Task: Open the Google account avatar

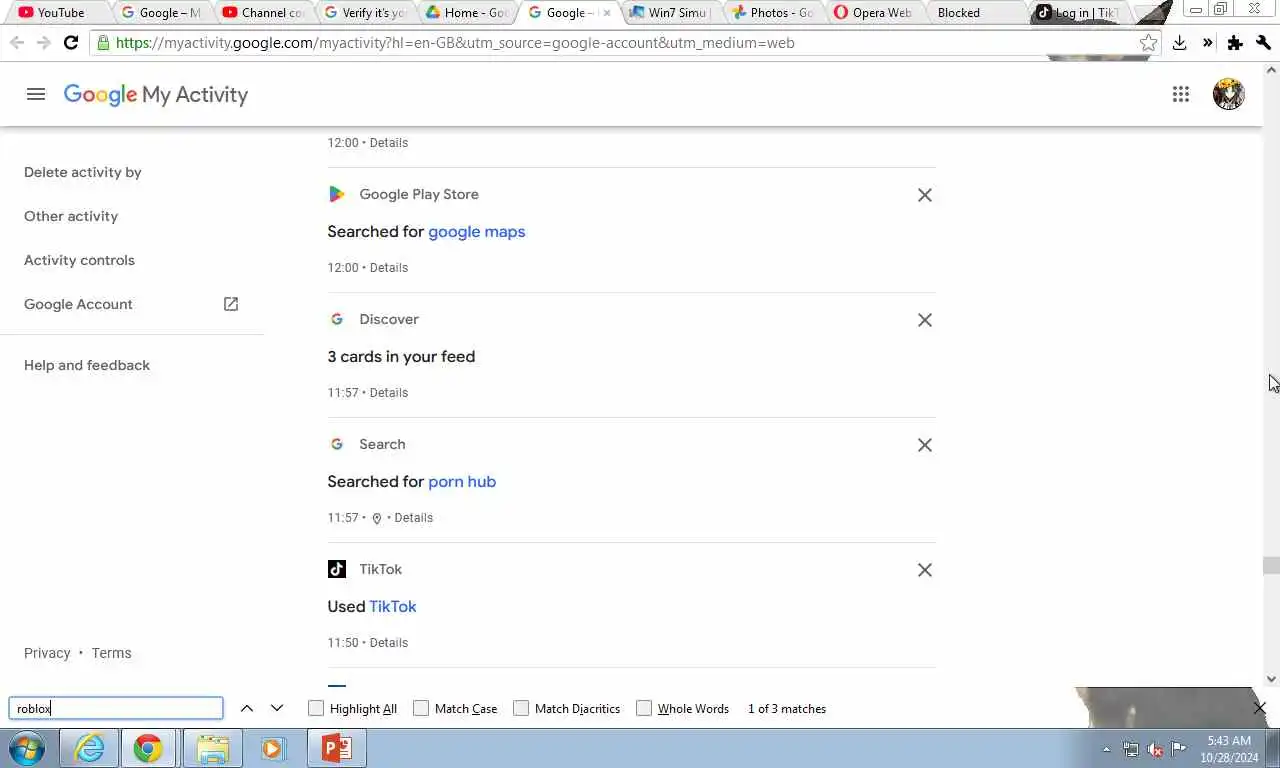Action: tap(1228, 94)
